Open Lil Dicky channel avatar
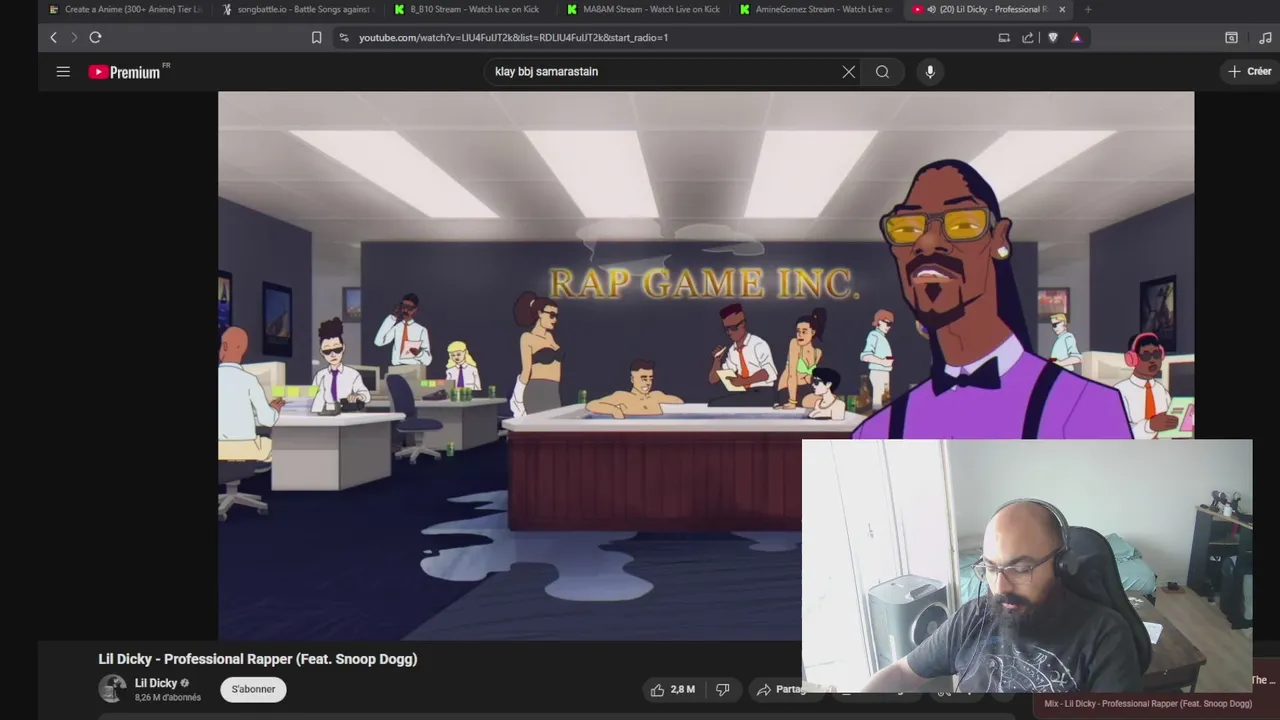 click(x=112, y=689)
